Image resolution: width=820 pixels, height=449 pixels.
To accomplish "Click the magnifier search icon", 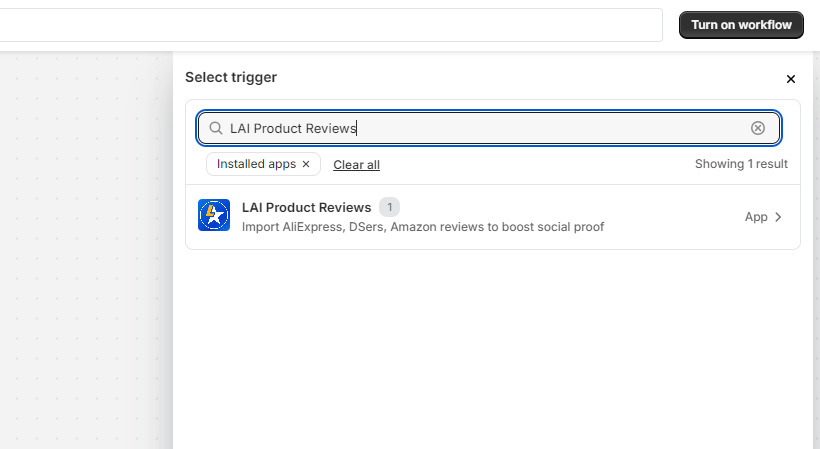I will 216,128.
